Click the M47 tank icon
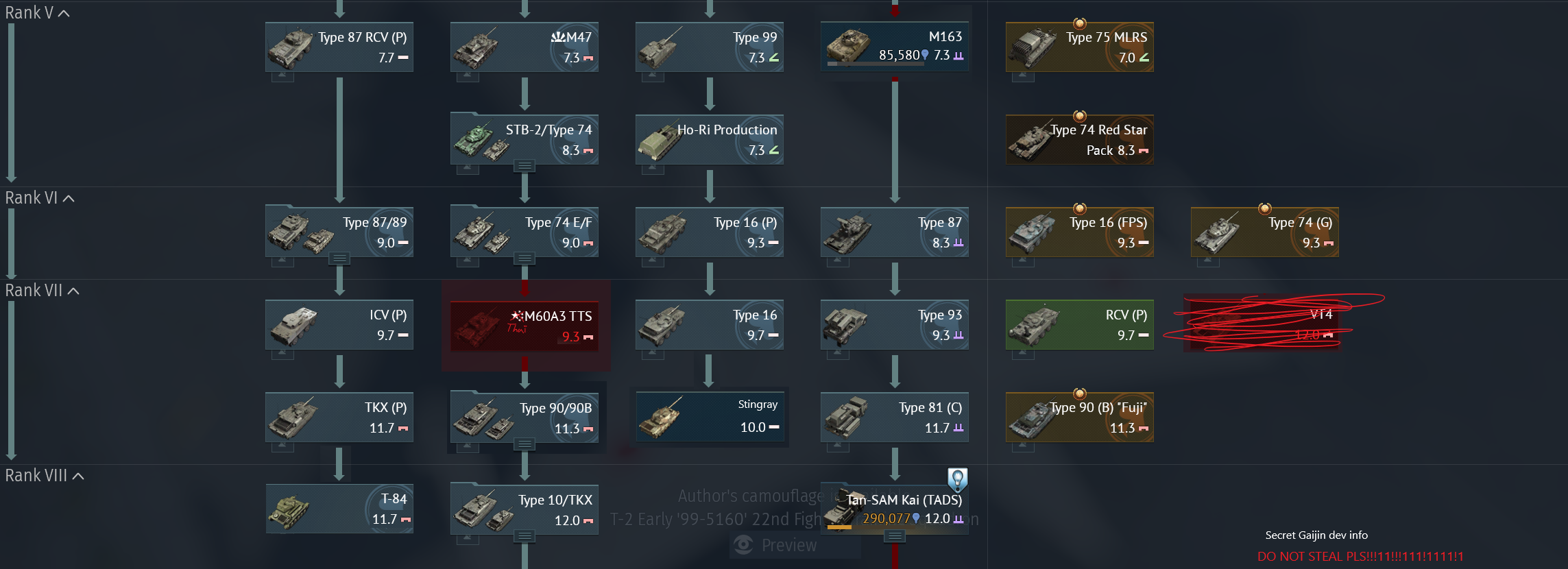 pyautogui.click(x=474, y=47)
